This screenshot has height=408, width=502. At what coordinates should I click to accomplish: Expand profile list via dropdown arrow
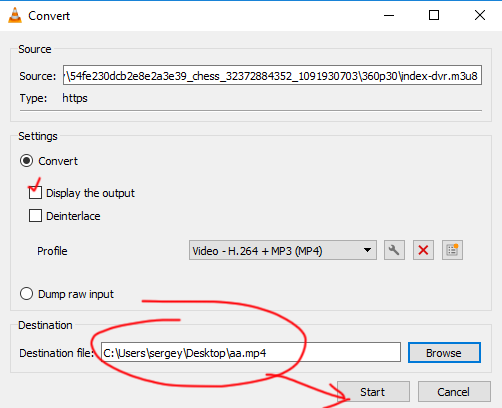pyautogui.click(x=367, y=250)
